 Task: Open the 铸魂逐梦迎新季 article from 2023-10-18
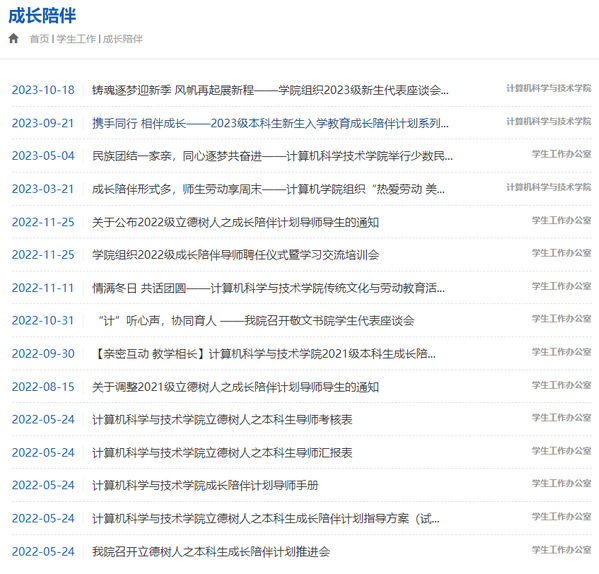click(x=270, y=90)
